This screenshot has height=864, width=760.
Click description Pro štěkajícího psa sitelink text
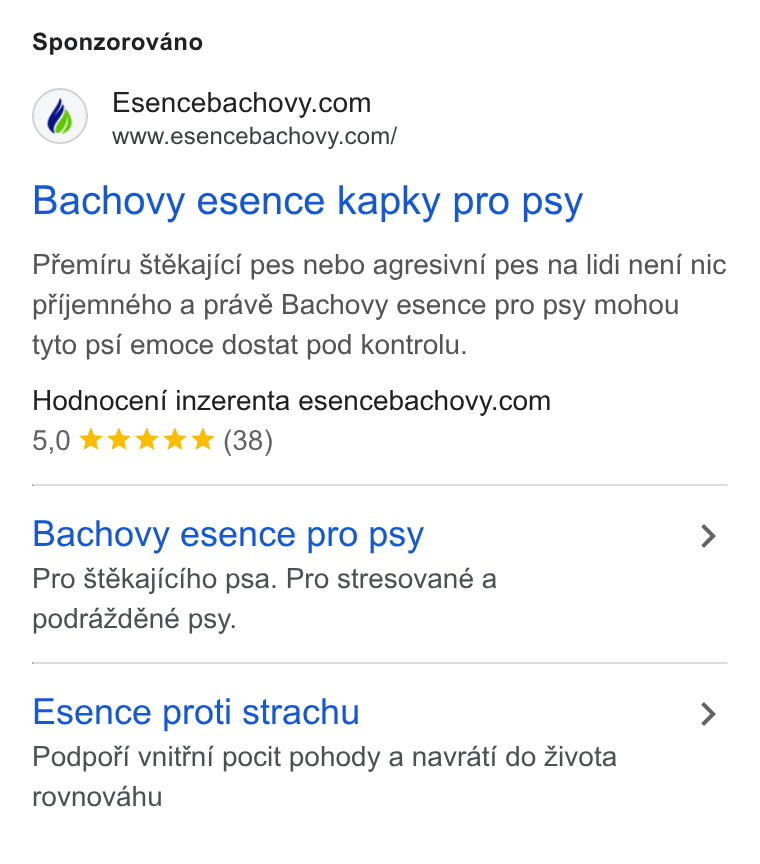pos(265,599)
